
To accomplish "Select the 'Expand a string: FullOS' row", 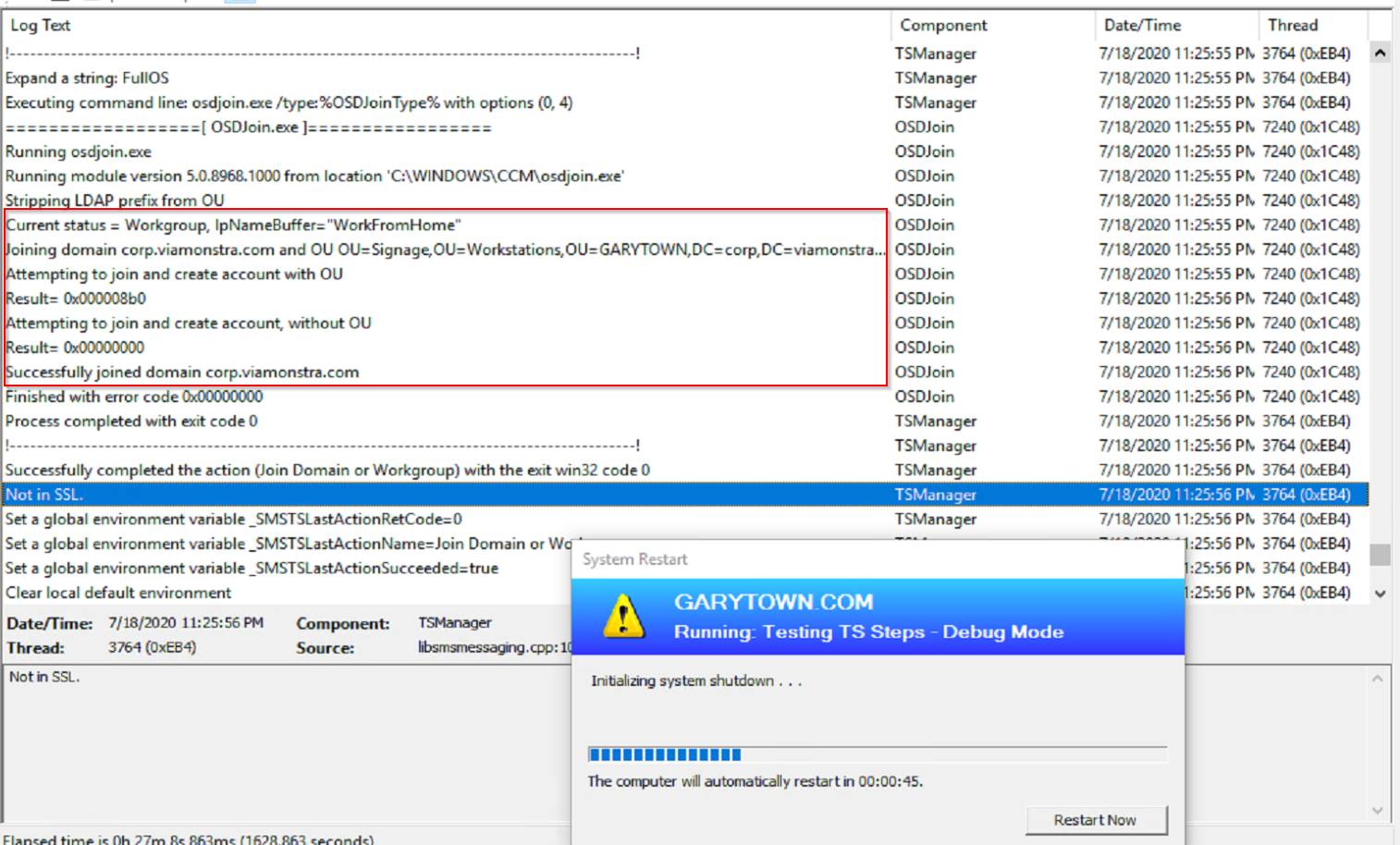I will [87, 79].
